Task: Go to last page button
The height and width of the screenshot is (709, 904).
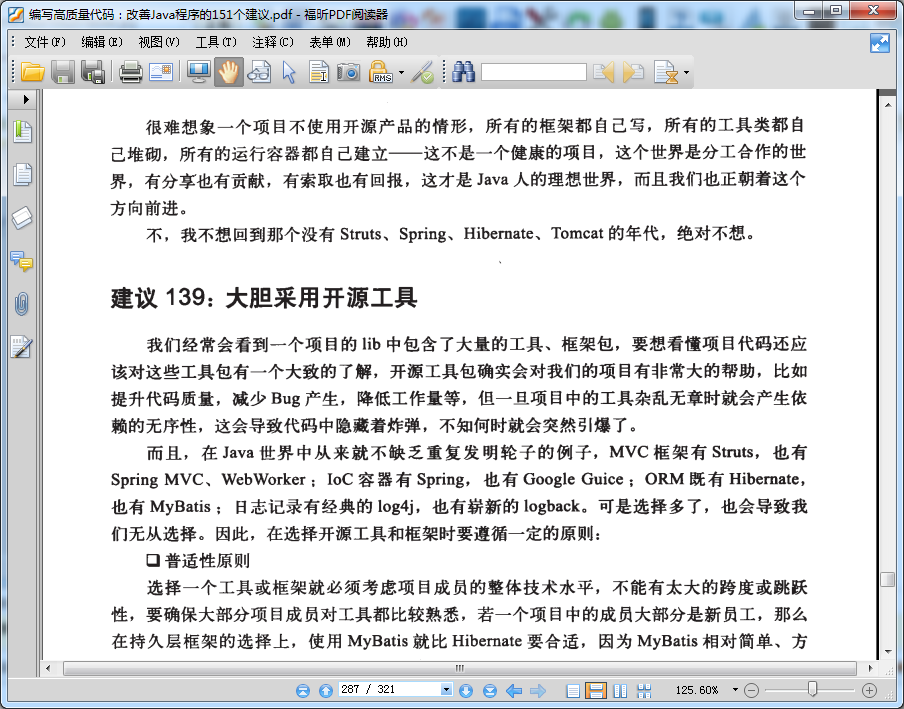Action: point(489,691)
